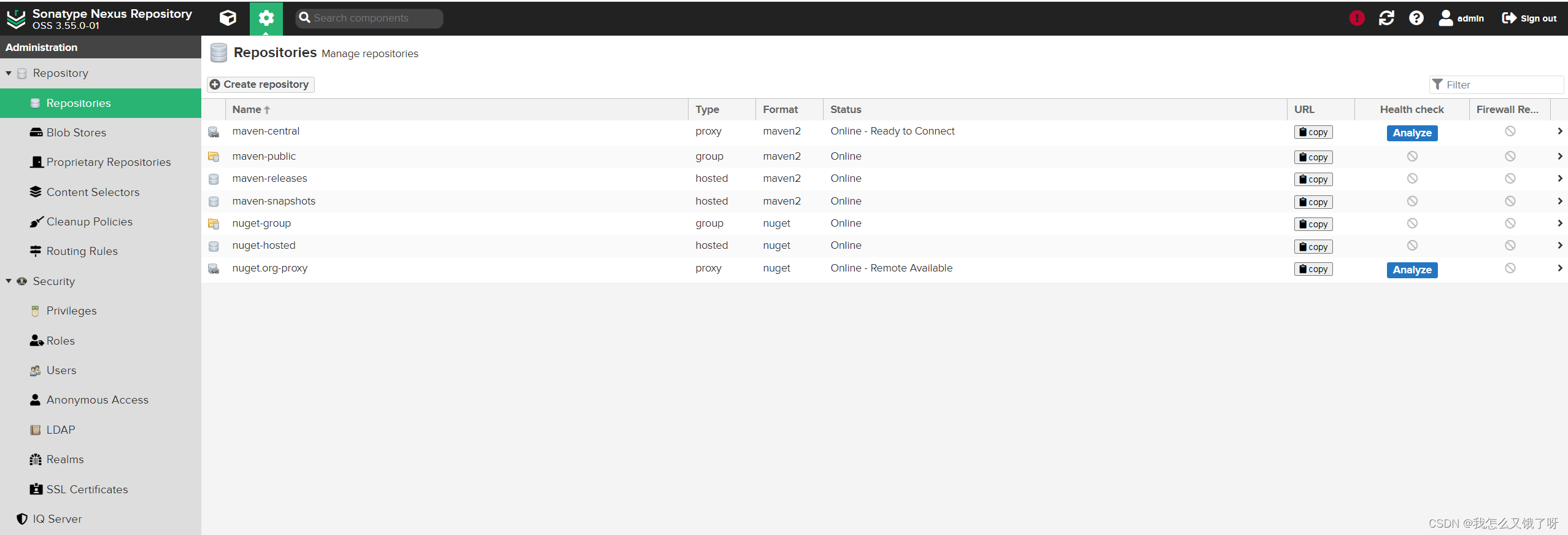Open the Browse cube icon in header
Image resolution: width=1568 pixels, height=535 pixels.
tap(228, 18)
